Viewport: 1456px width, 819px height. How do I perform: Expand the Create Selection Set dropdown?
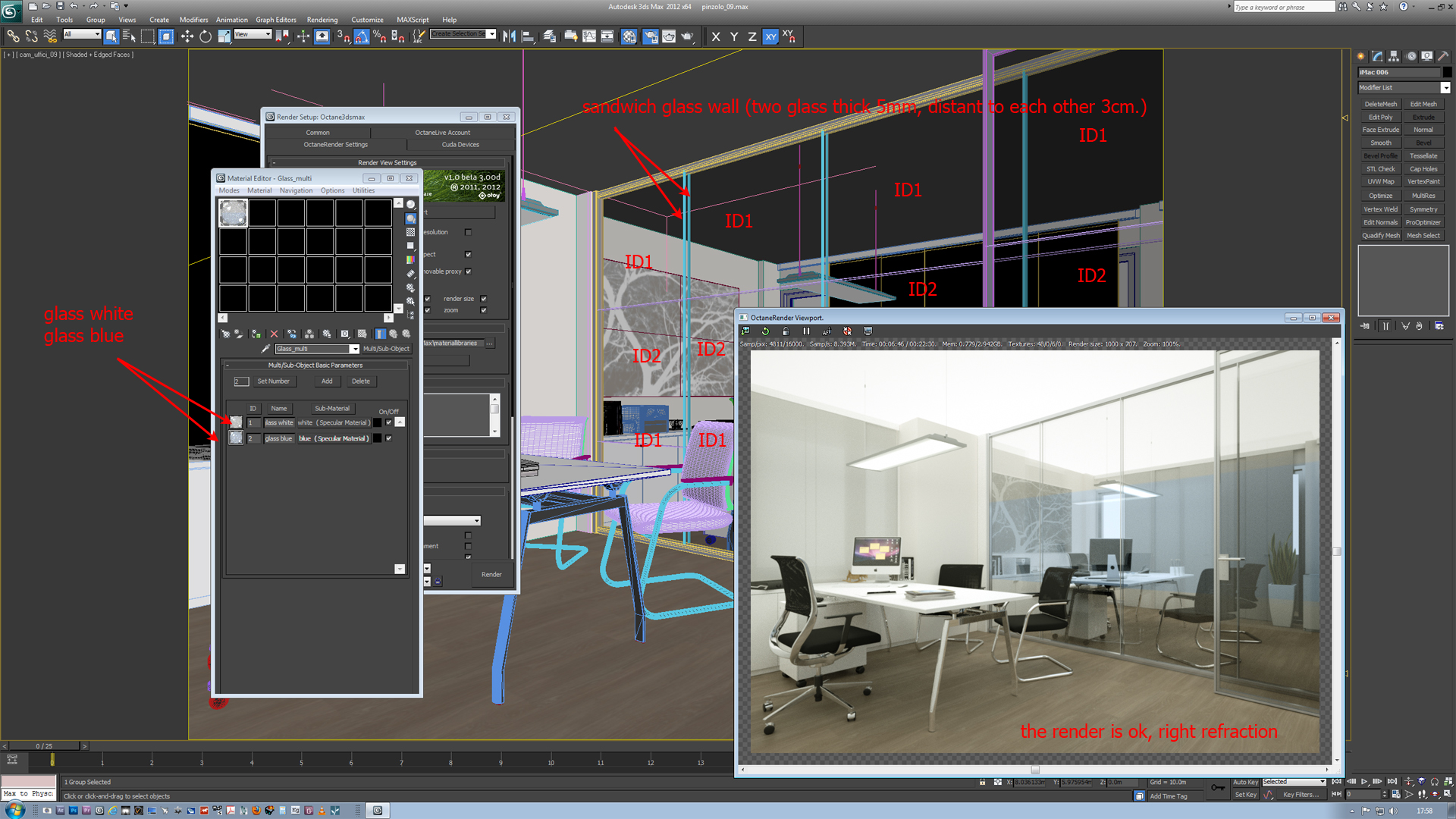[x=491, y=34]
